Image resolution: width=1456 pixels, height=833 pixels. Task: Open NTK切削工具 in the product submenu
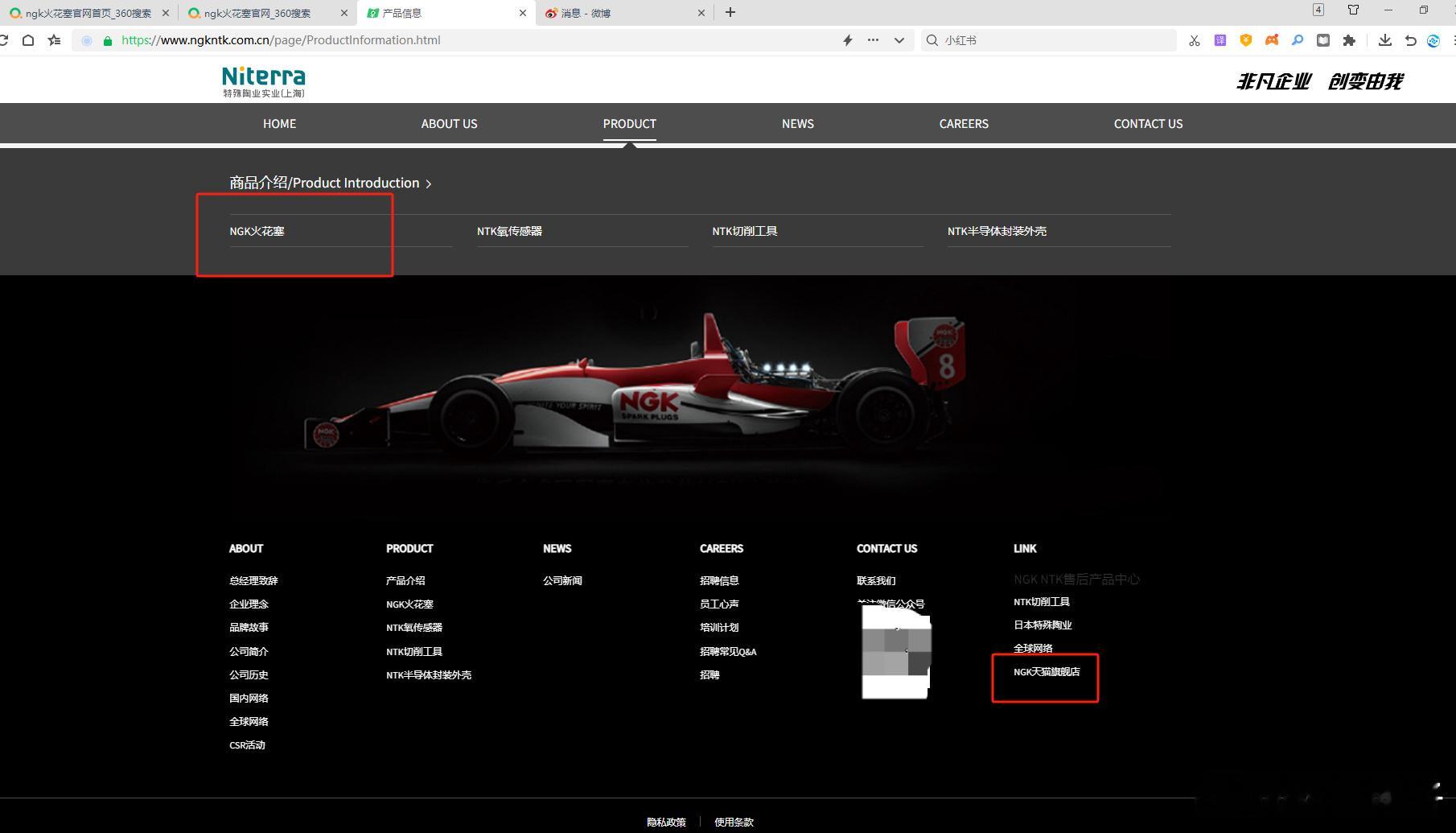coord(744,231)
